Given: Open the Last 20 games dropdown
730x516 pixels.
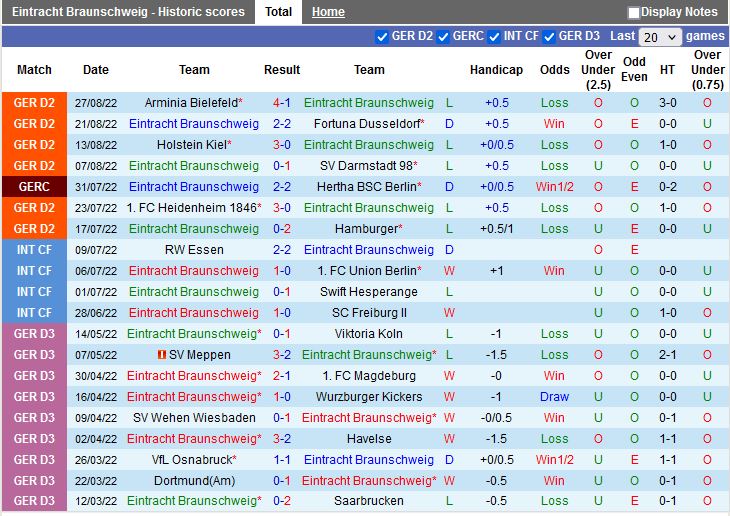Looking at the screenshot, I should coord(660,37).
